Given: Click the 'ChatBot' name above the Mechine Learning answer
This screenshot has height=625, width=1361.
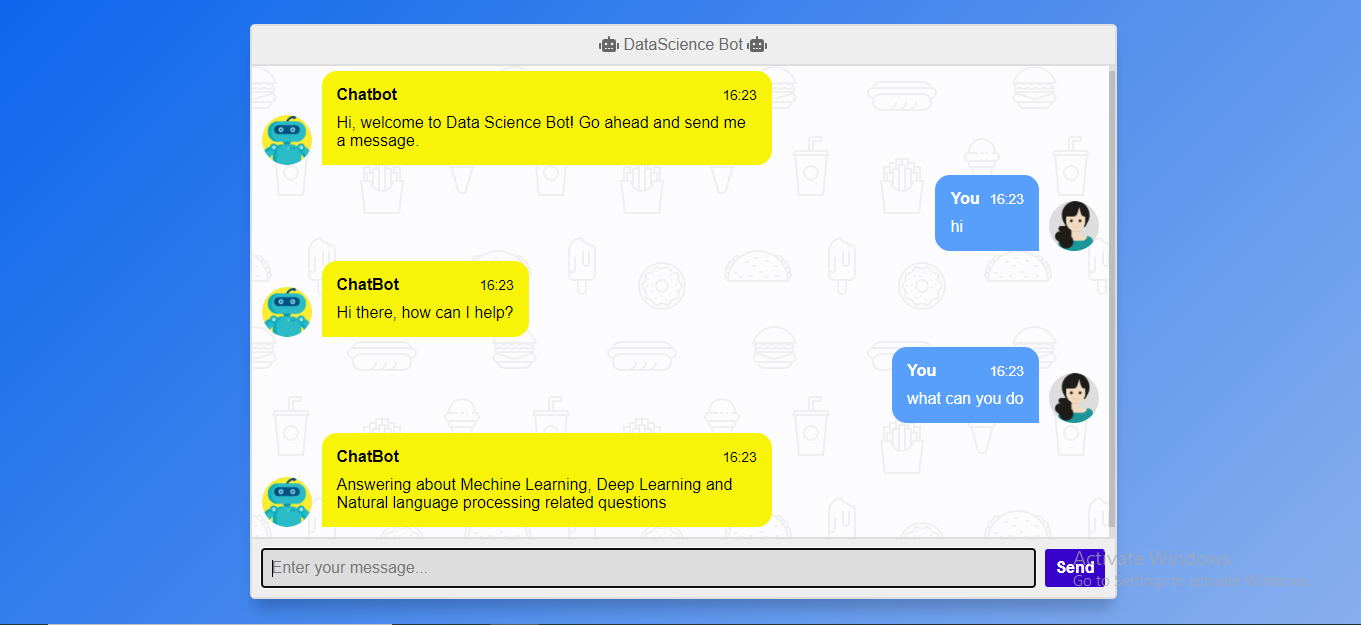Looking at the screenshot, I should [368, 457].
